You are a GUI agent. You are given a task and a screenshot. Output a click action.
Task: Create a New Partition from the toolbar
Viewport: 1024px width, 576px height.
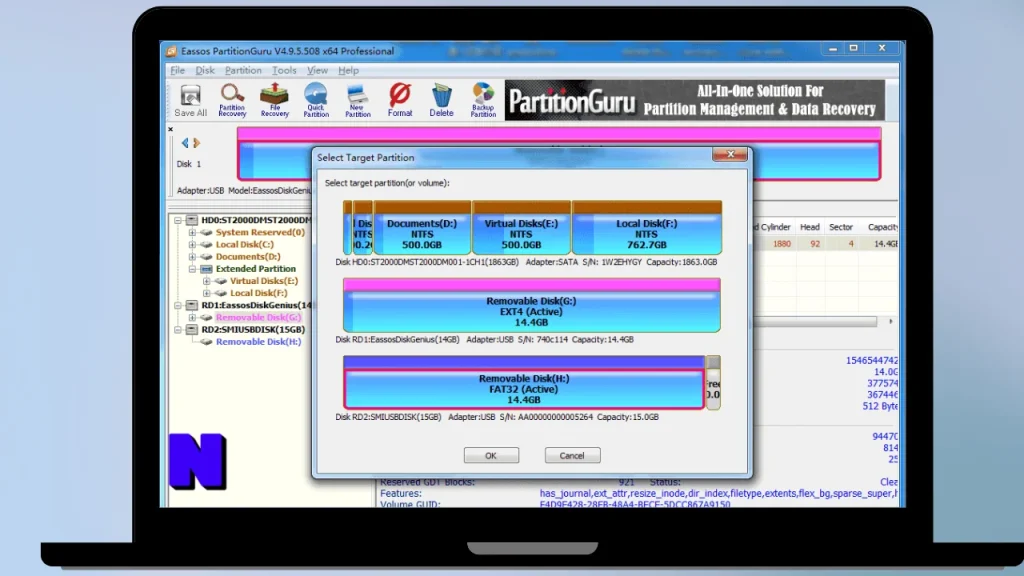tap(357, 101)
